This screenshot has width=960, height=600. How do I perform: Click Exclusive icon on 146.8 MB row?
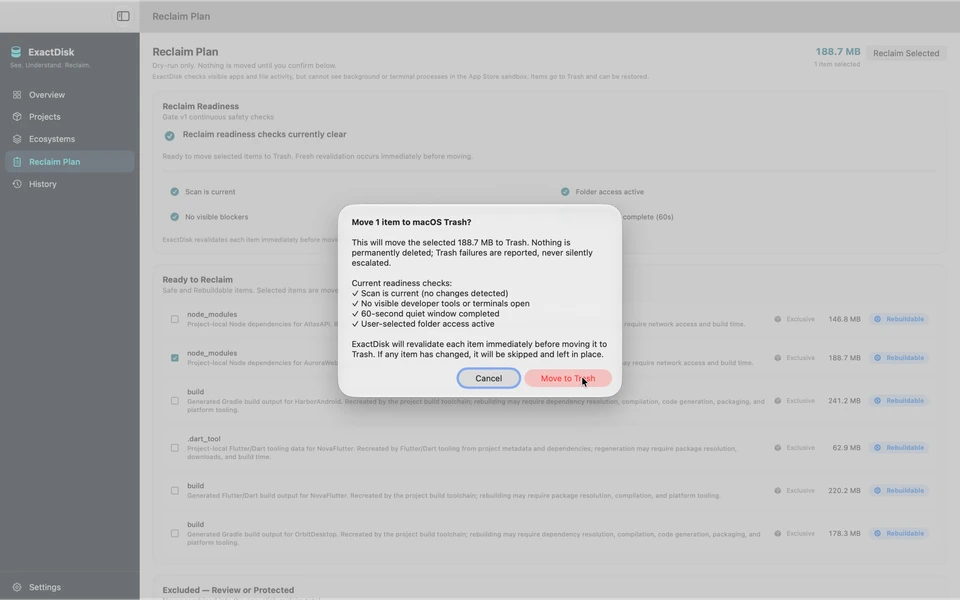[778, 319]
